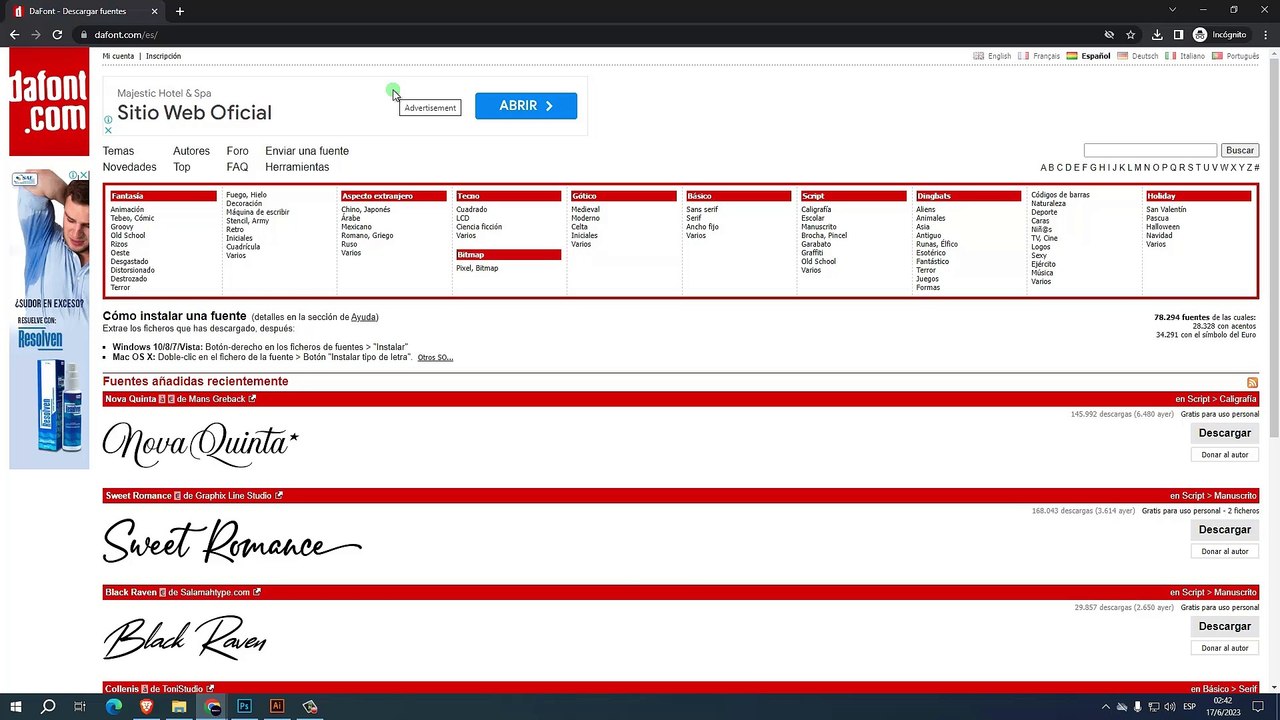1280x720 pixels.
Task: Donate to the Sweet Romance author
Action: (1225, 551)
